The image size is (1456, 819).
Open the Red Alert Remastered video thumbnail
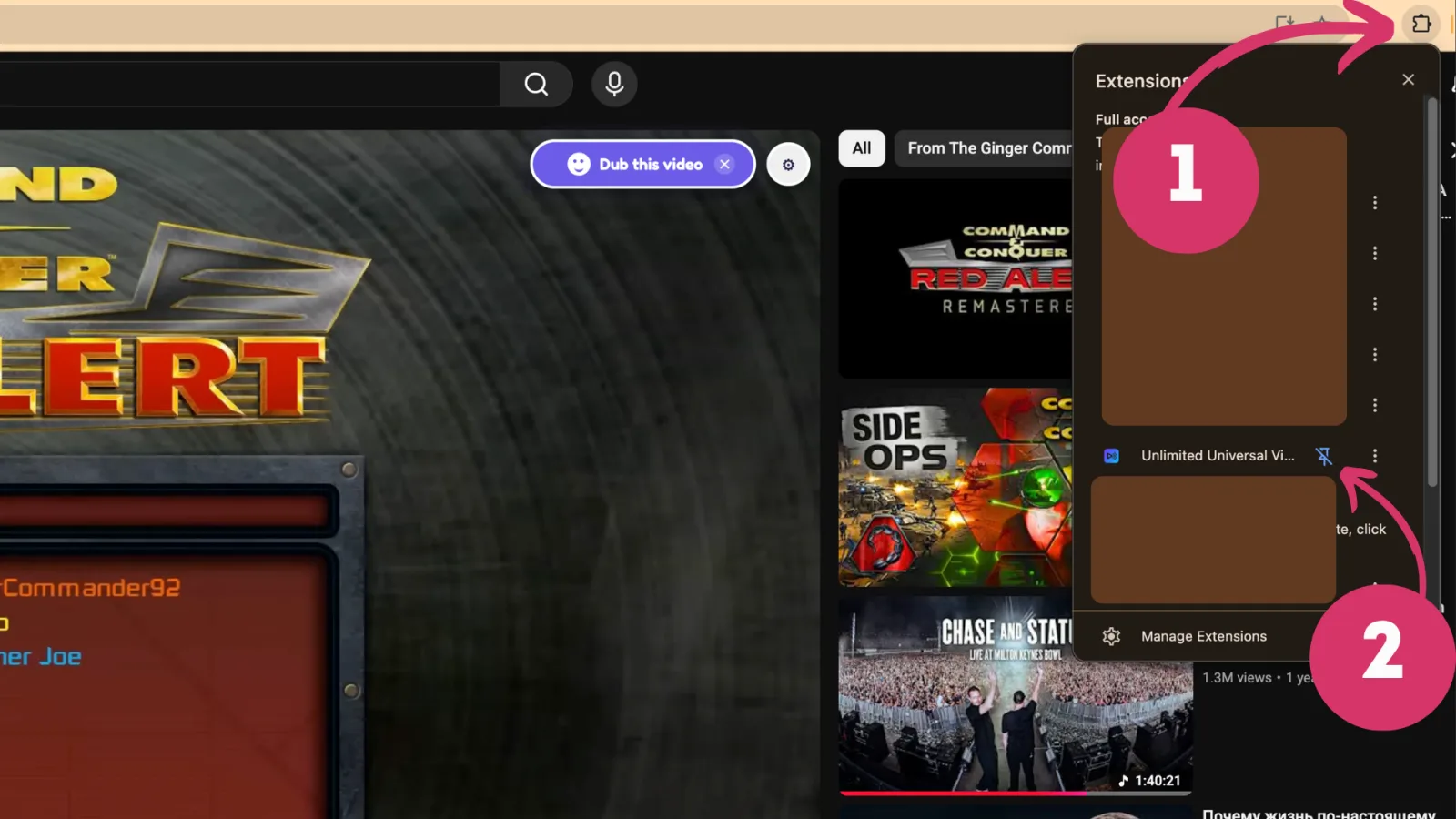[955, 278]
